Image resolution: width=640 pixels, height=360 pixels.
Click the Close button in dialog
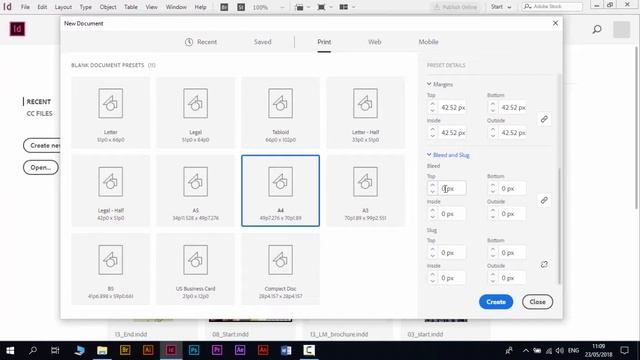pyautogui.click(x=538, y=302)
